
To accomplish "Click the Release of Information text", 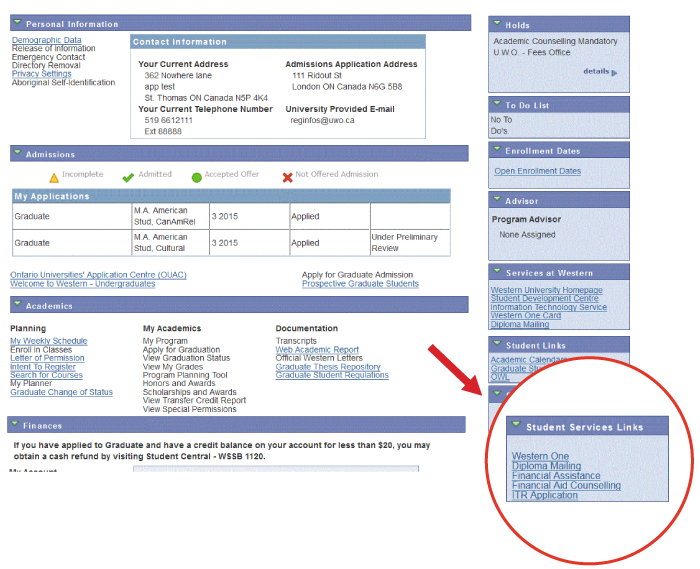I will (53, 48).
